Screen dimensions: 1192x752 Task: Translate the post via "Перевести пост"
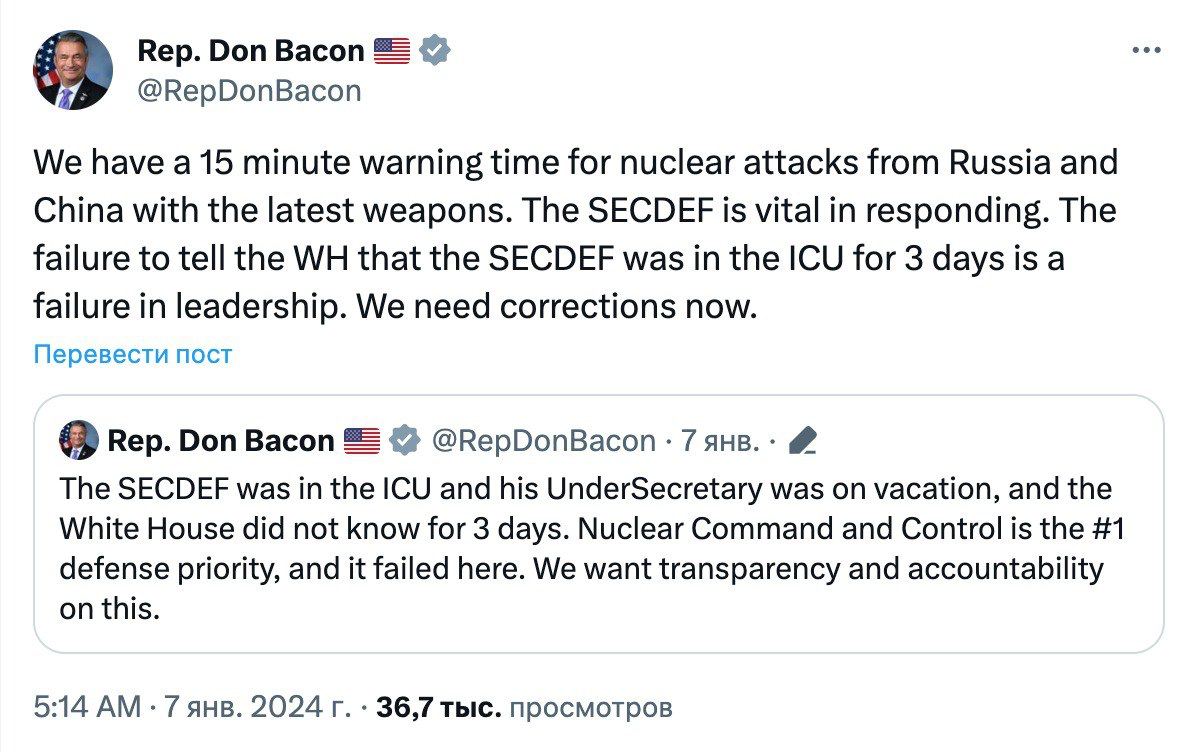(x=133, y=354)
